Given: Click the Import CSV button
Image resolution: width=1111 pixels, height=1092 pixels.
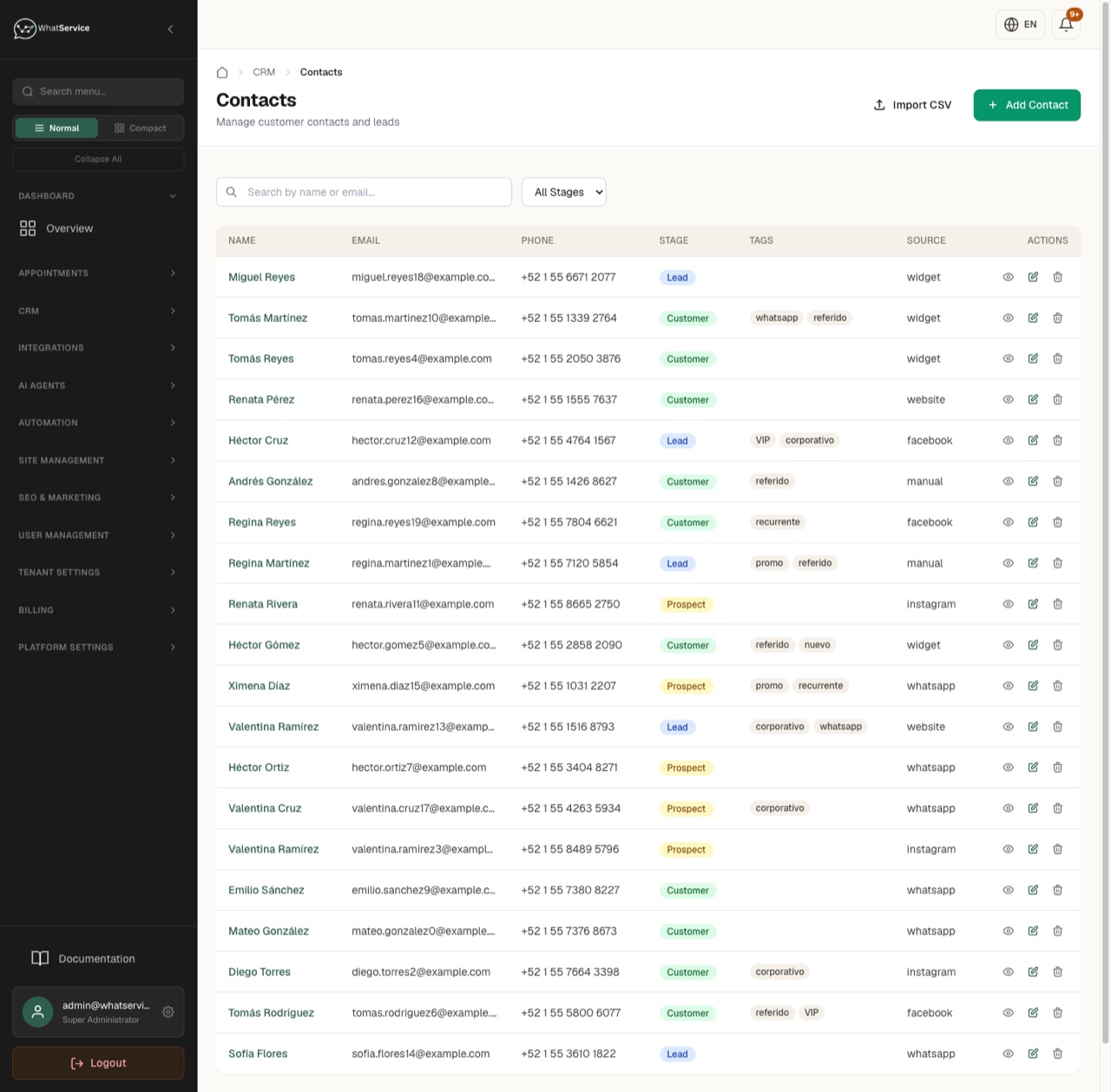Looking at the screenshot, I should coord(912,105).
